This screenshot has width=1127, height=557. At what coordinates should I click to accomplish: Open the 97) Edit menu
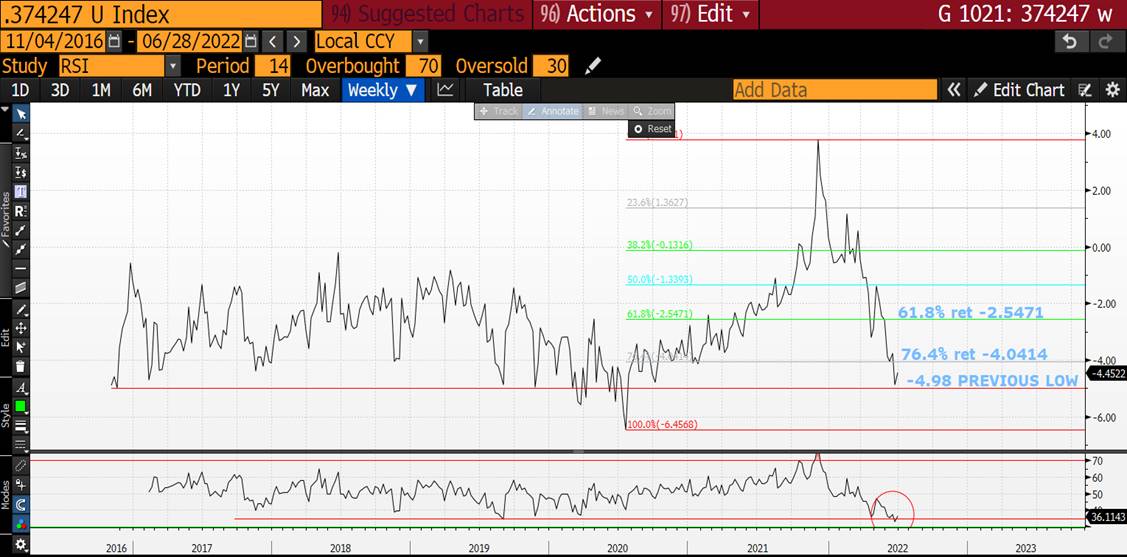[710, 14]
